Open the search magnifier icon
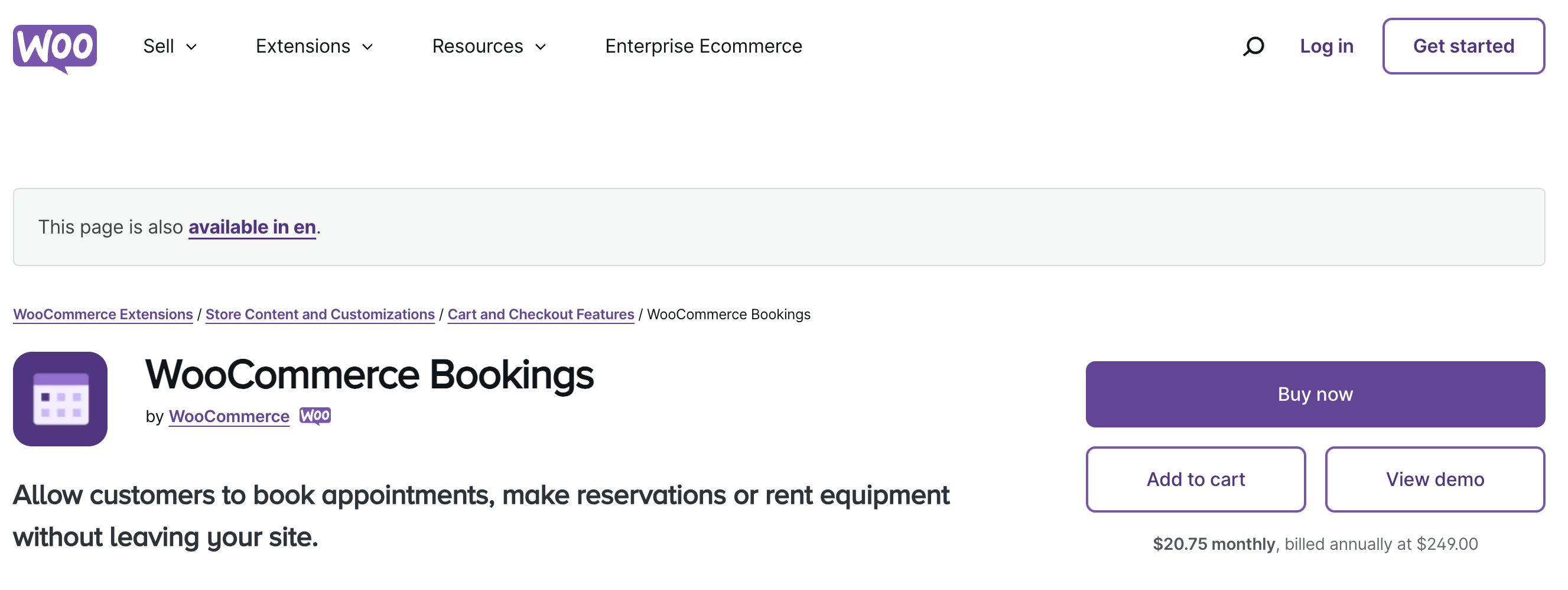The height and width of the screenshot is (590, 1568). point(1253,46)
